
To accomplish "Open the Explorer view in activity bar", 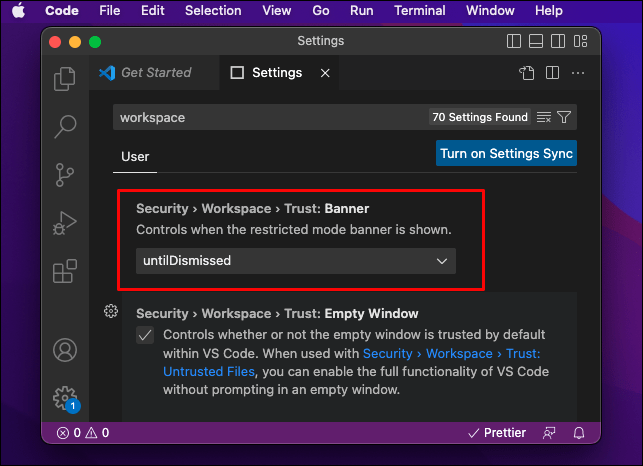I will [65, 77].
